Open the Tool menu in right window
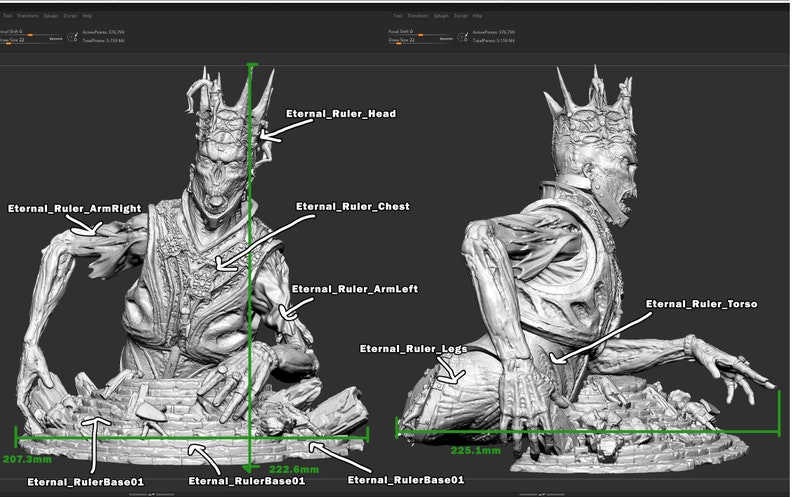 [x=398, y=16]
